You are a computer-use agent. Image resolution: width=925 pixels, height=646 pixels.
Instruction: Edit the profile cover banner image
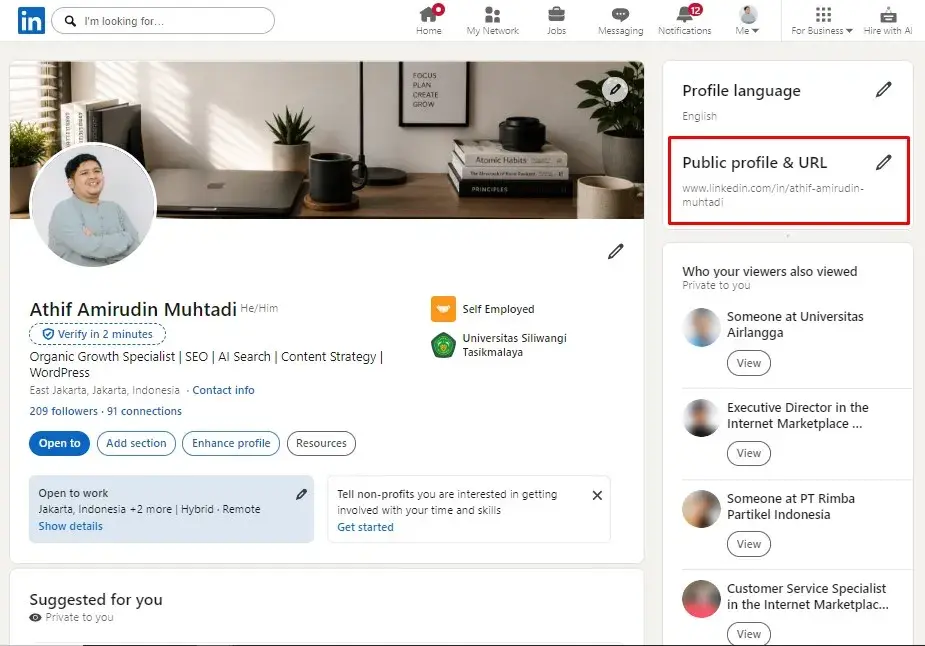(x=615, y=90)
